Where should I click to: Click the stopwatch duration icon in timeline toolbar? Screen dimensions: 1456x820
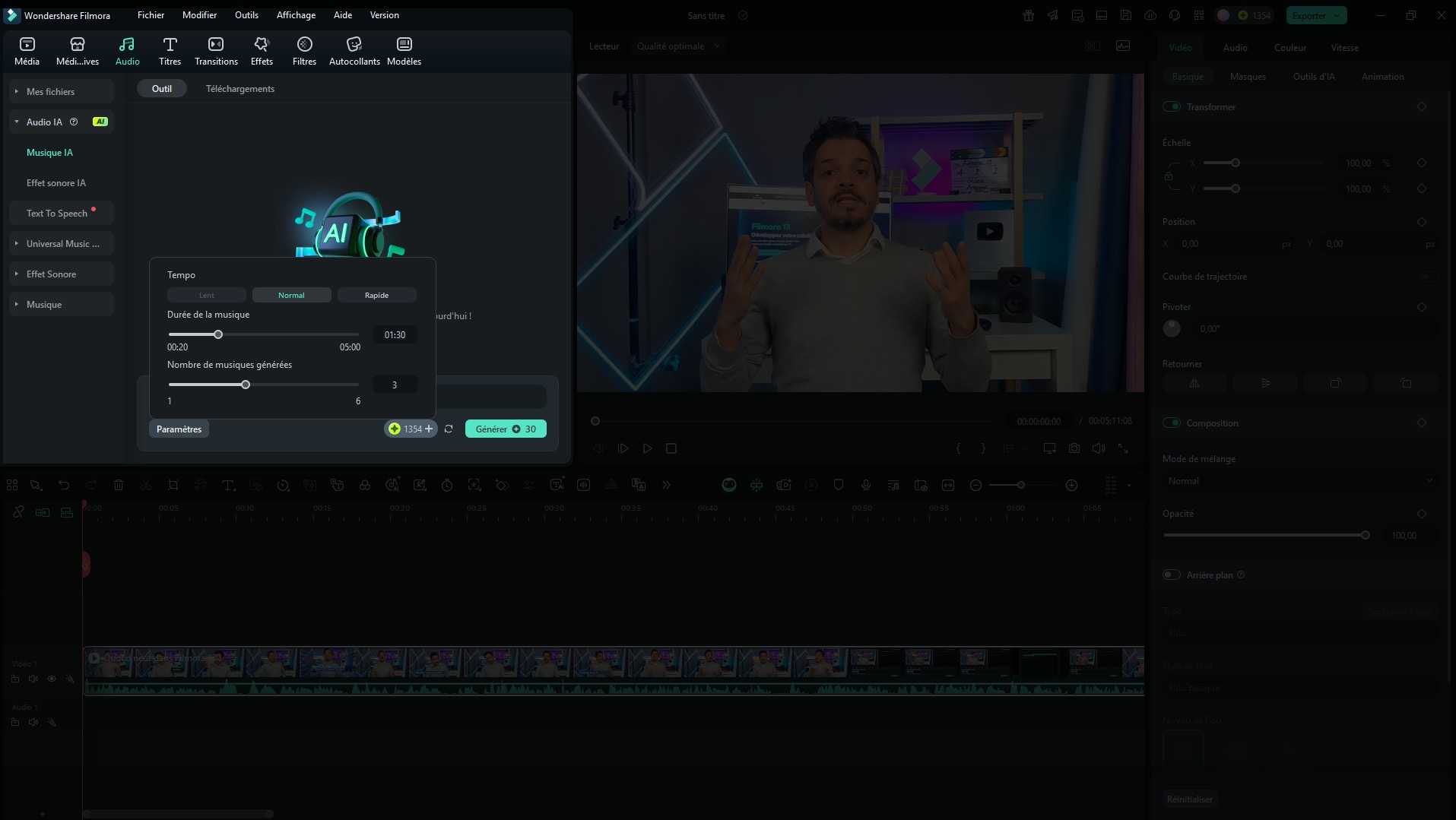pos(447,485)
